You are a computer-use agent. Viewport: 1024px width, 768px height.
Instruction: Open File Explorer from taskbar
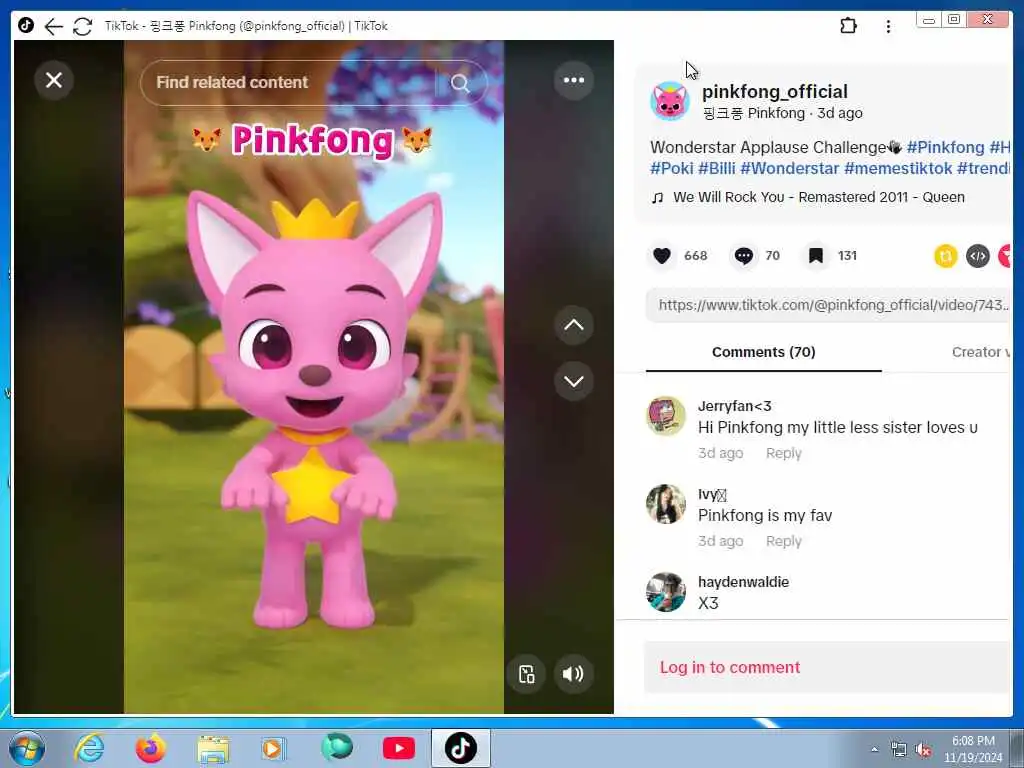[213, 749]
